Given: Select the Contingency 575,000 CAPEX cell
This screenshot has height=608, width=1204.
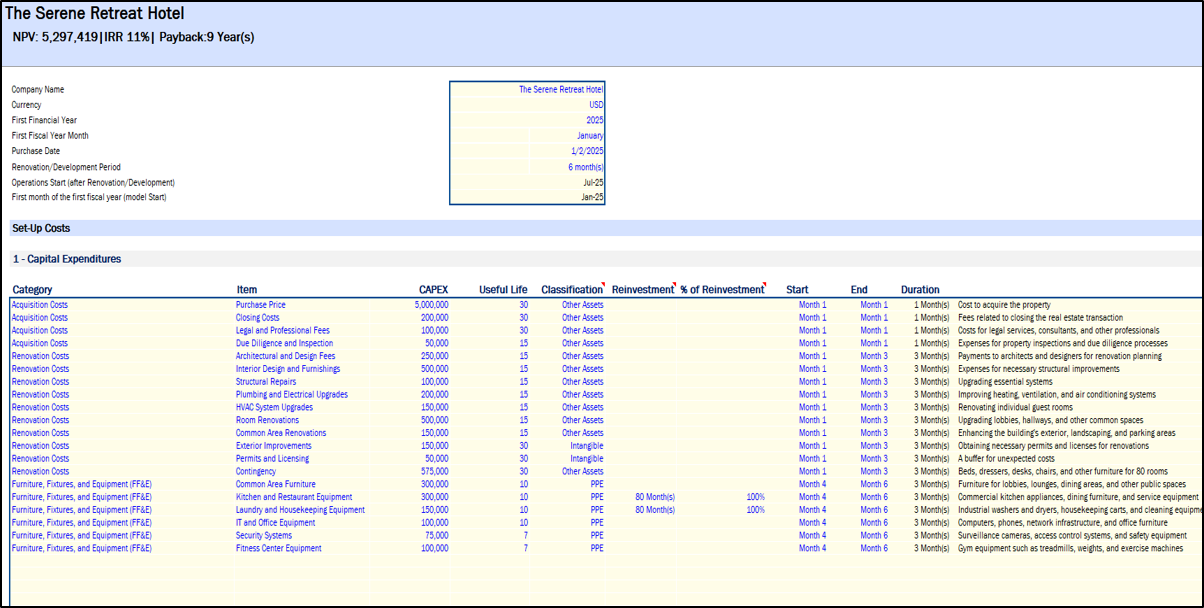Looking at the screenshot, I should pos(434,471).
